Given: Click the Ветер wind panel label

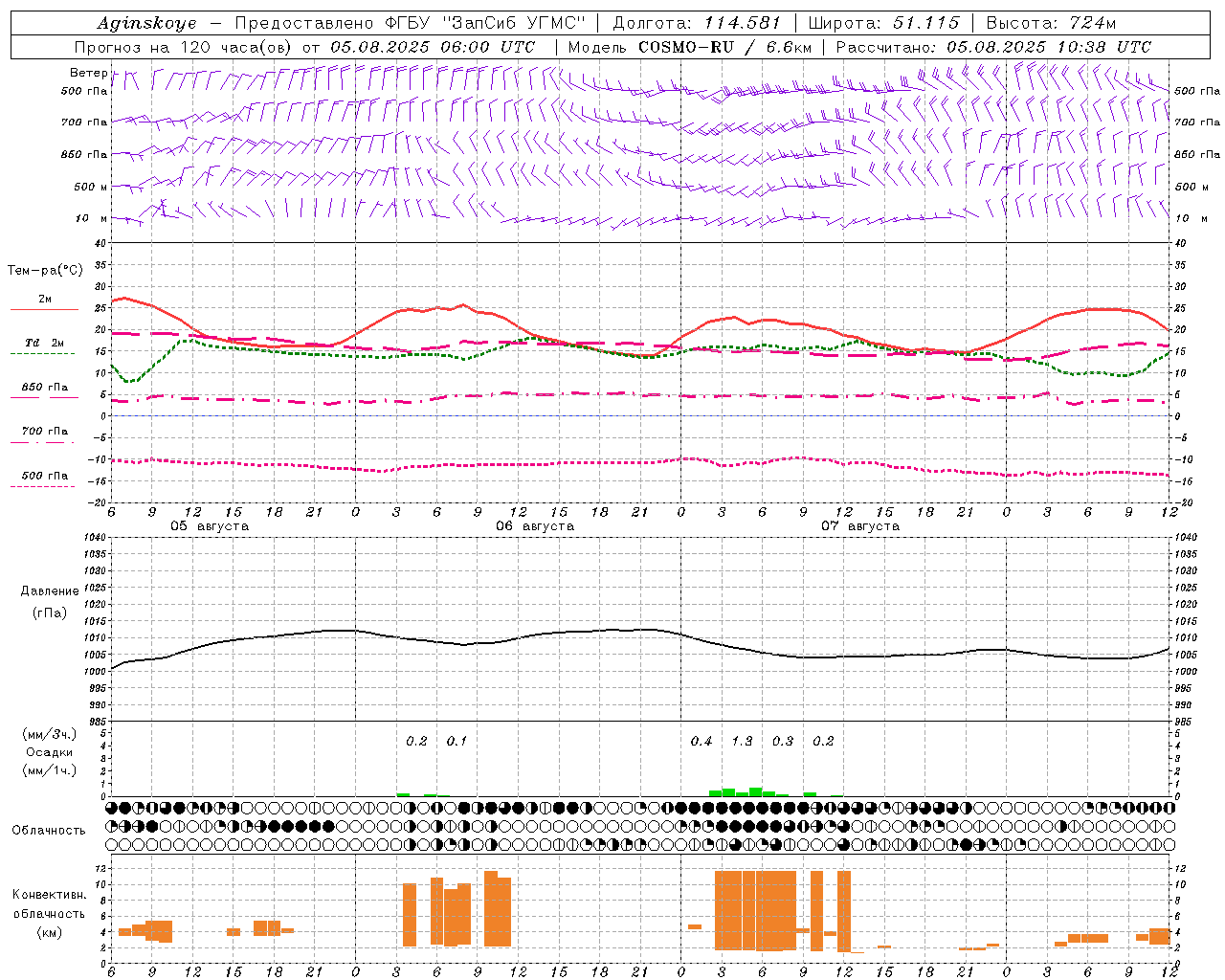Looking at the screenshot, I should [88, 73].
